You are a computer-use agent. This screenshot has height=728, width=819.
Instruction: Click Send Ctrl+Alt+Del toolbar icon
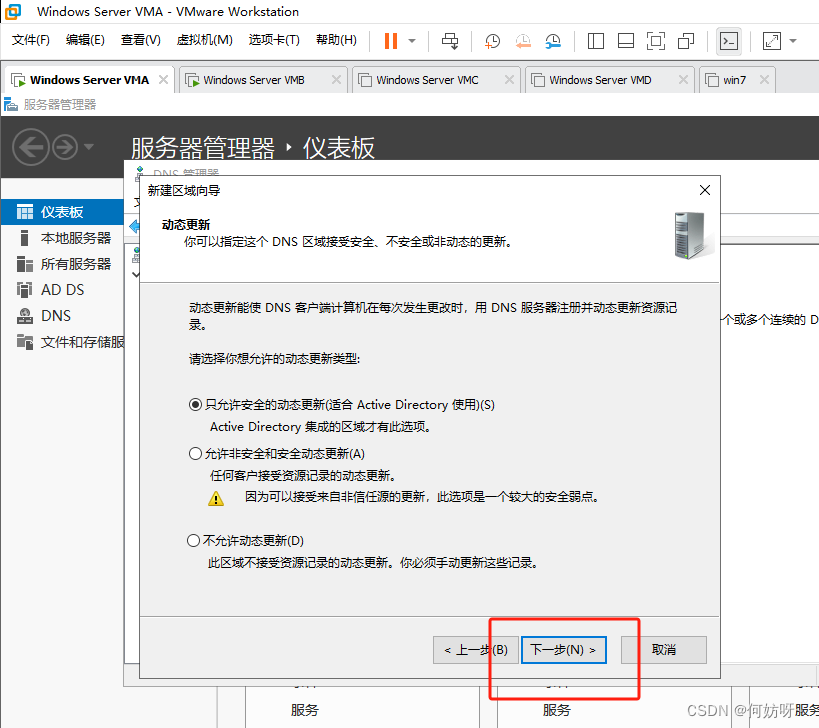450,40
